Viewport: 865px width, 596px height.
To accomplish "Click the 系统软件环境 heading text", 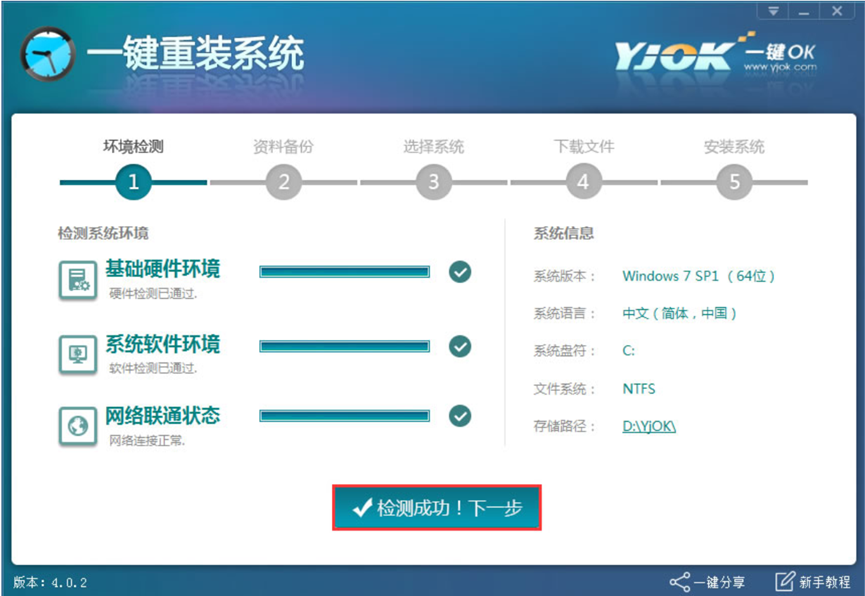I will pos(163,344).
